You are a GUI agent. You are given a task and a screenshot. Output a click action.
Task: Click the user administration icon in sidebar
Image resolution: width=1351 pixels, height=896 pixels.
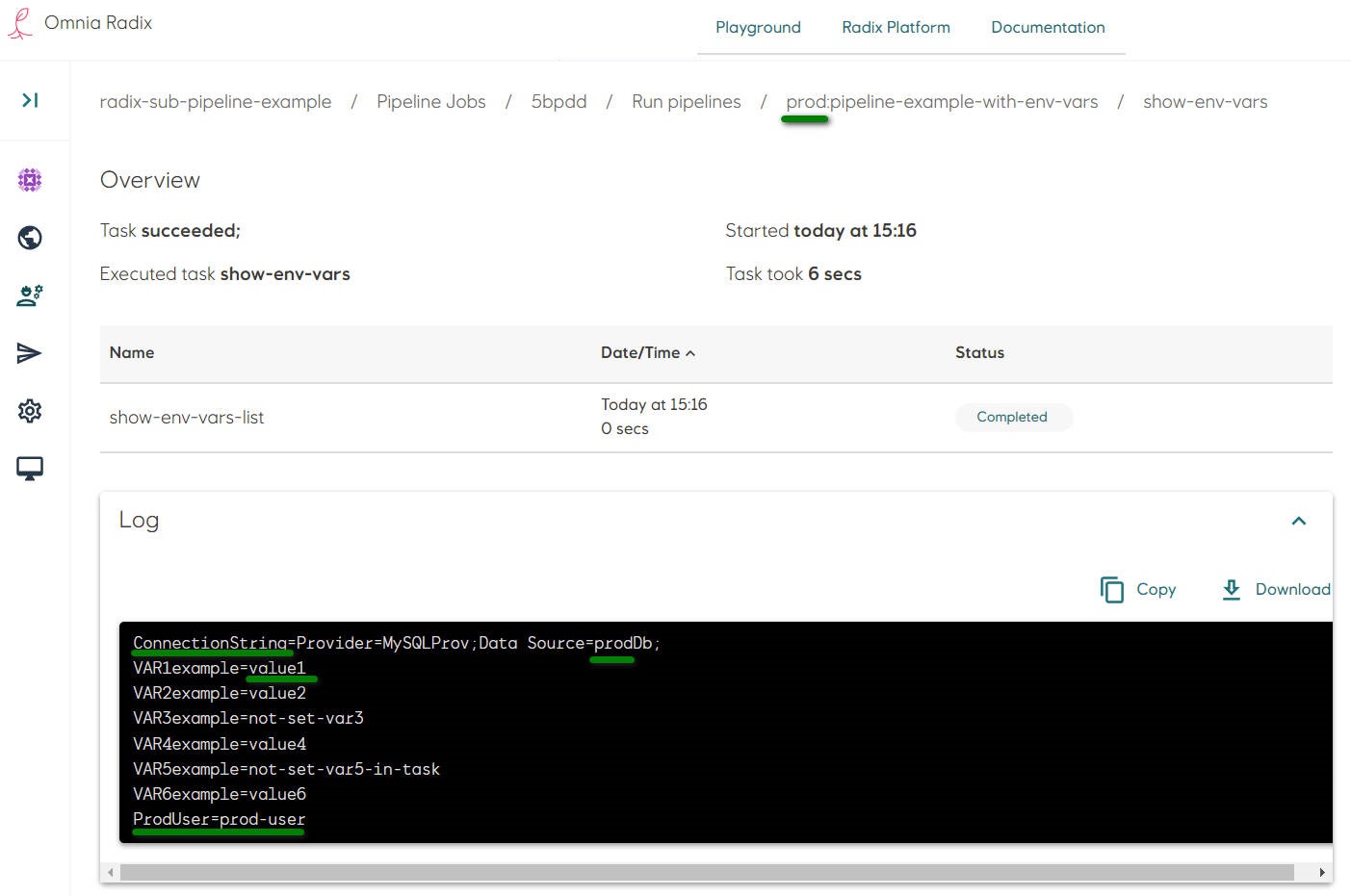point(29,295)
